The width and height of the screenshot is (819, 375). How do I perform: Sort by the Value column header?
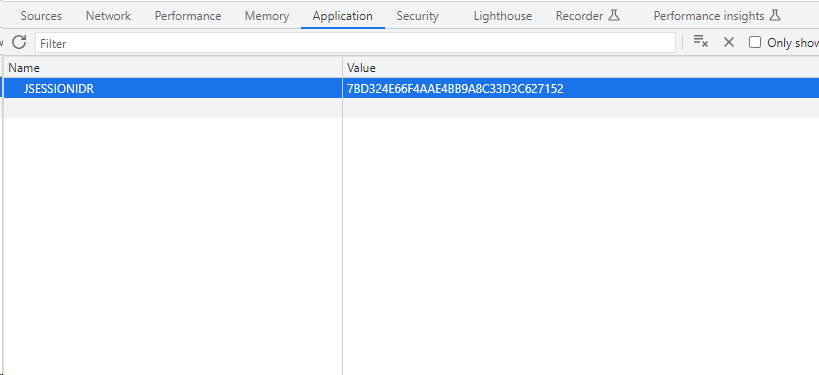pos(581,67)
